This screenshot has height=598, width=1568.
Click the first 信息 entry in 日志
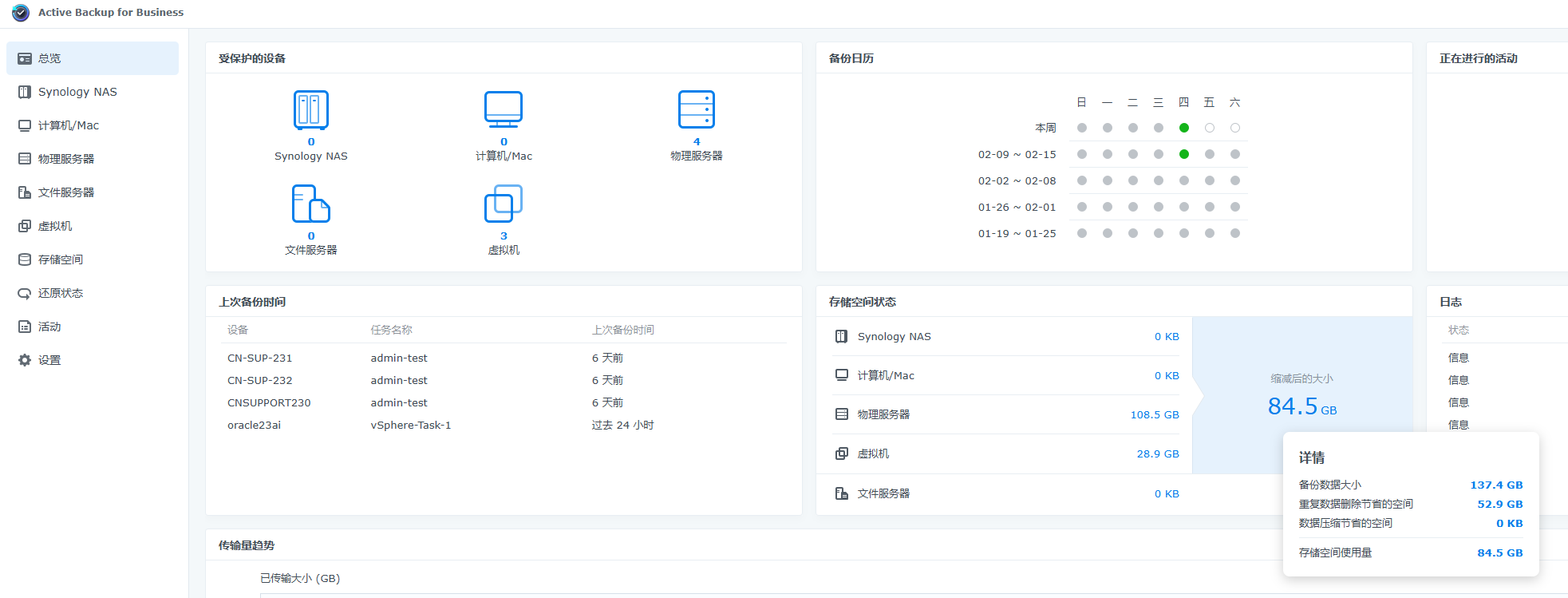point(1459,358)
